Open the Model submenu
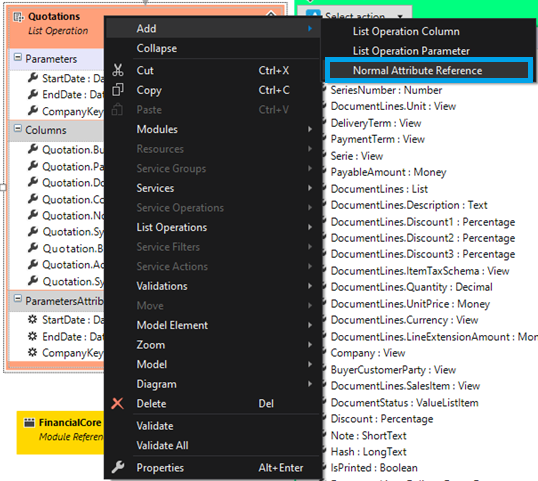The image size is (538, 481). coord(213,364)
